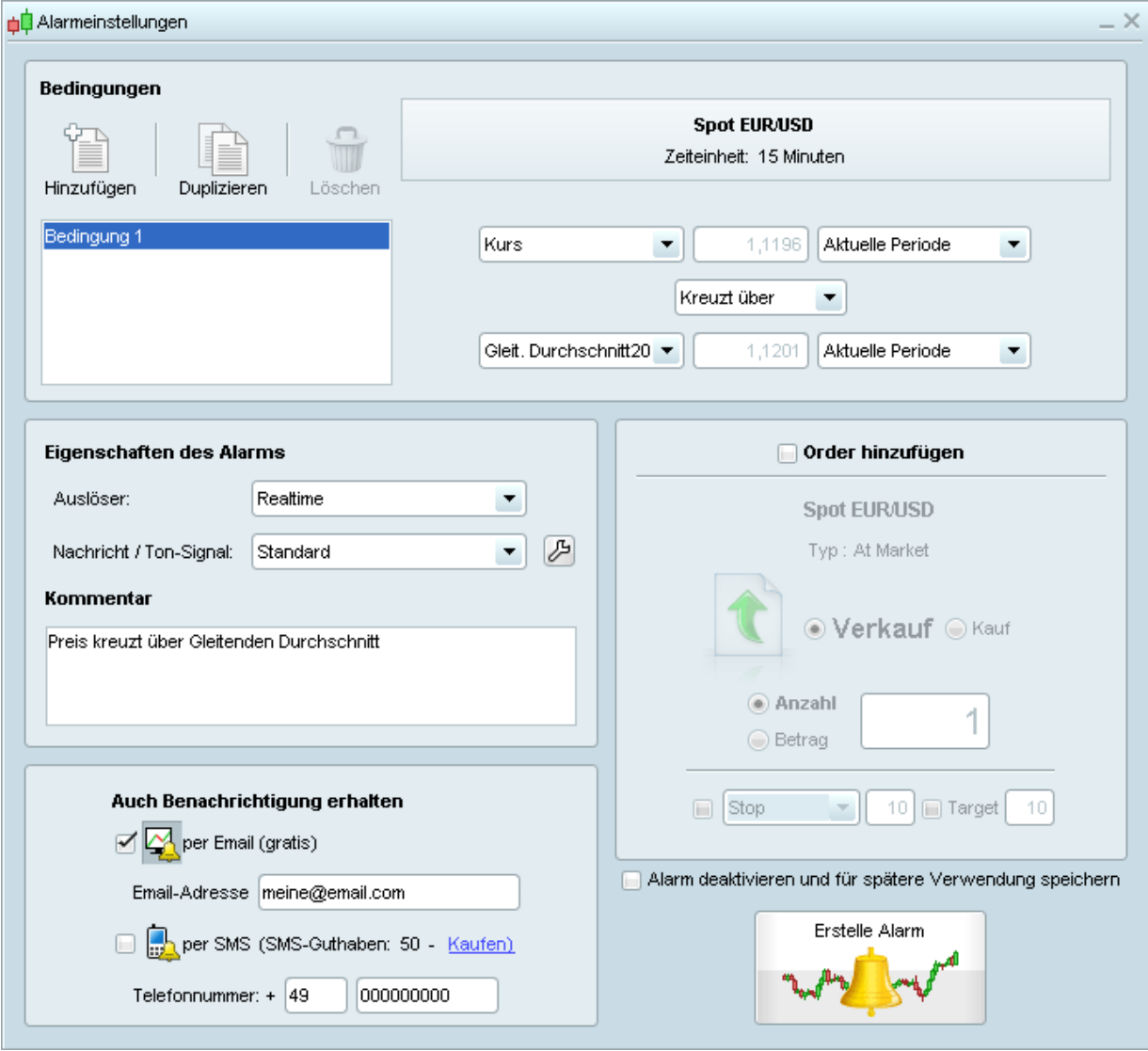Select the Kauf radio button
This screenshot has width=1148, height=1051.
point(956,629)
